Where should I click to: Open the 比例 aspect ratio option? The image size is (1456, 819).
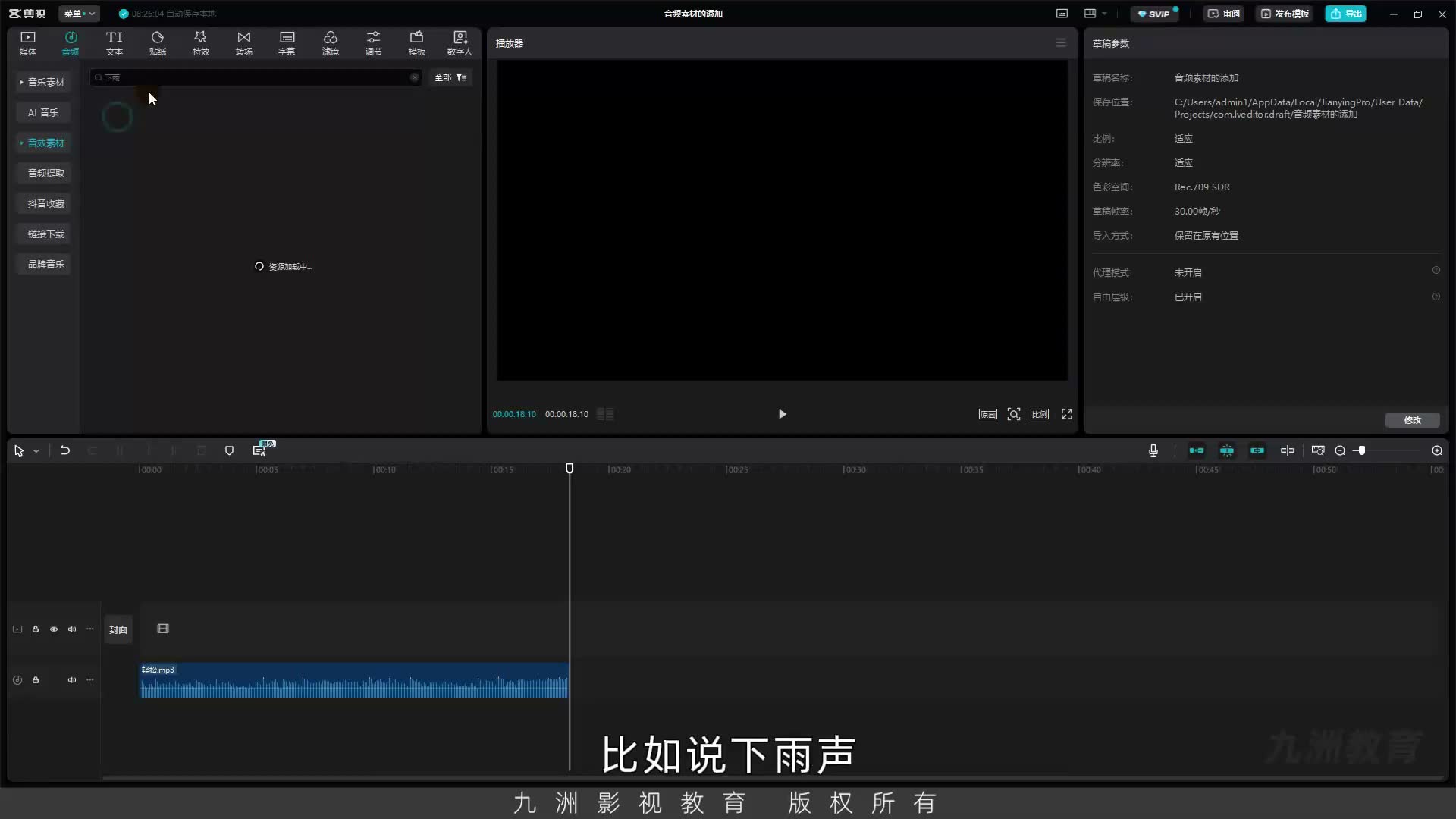coord(1039,414)
